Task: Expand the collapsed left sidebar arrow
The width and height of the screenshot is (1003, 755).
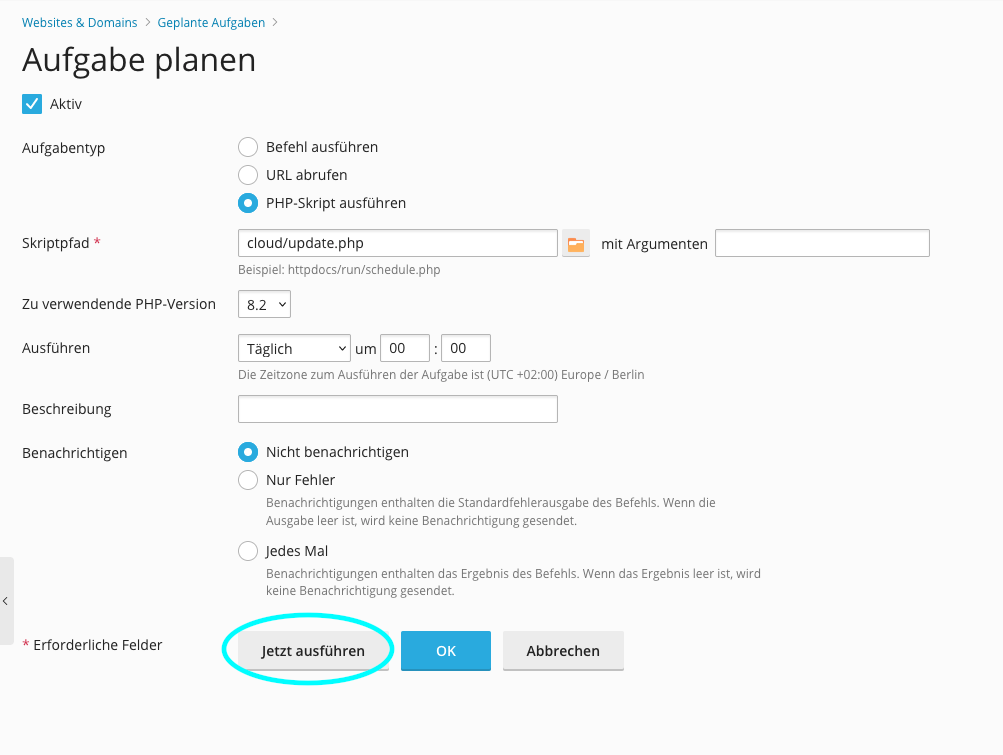Action: 6,601
